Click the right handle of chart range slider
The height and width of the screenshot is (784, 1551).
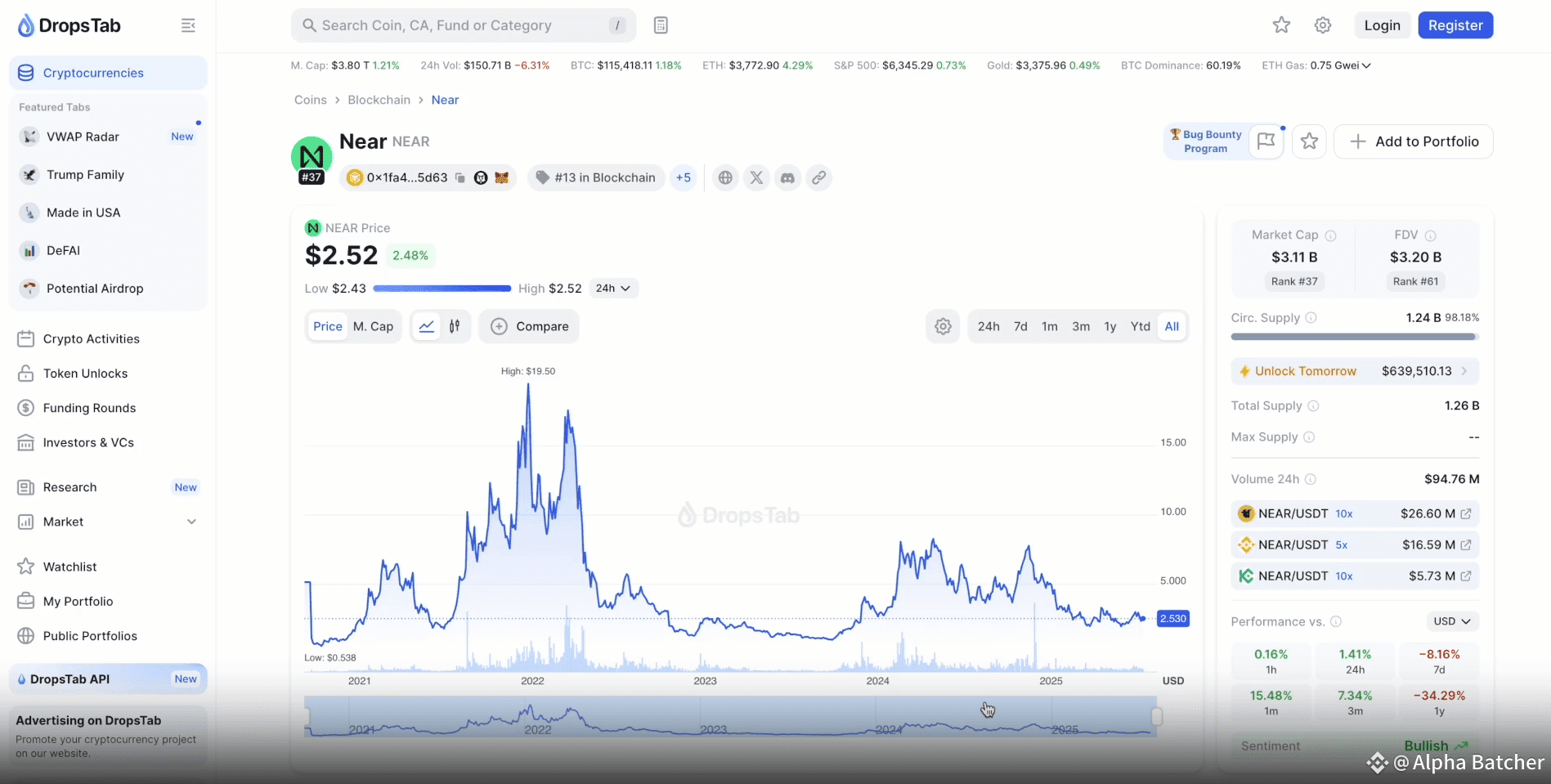(x=1157, y=717)
